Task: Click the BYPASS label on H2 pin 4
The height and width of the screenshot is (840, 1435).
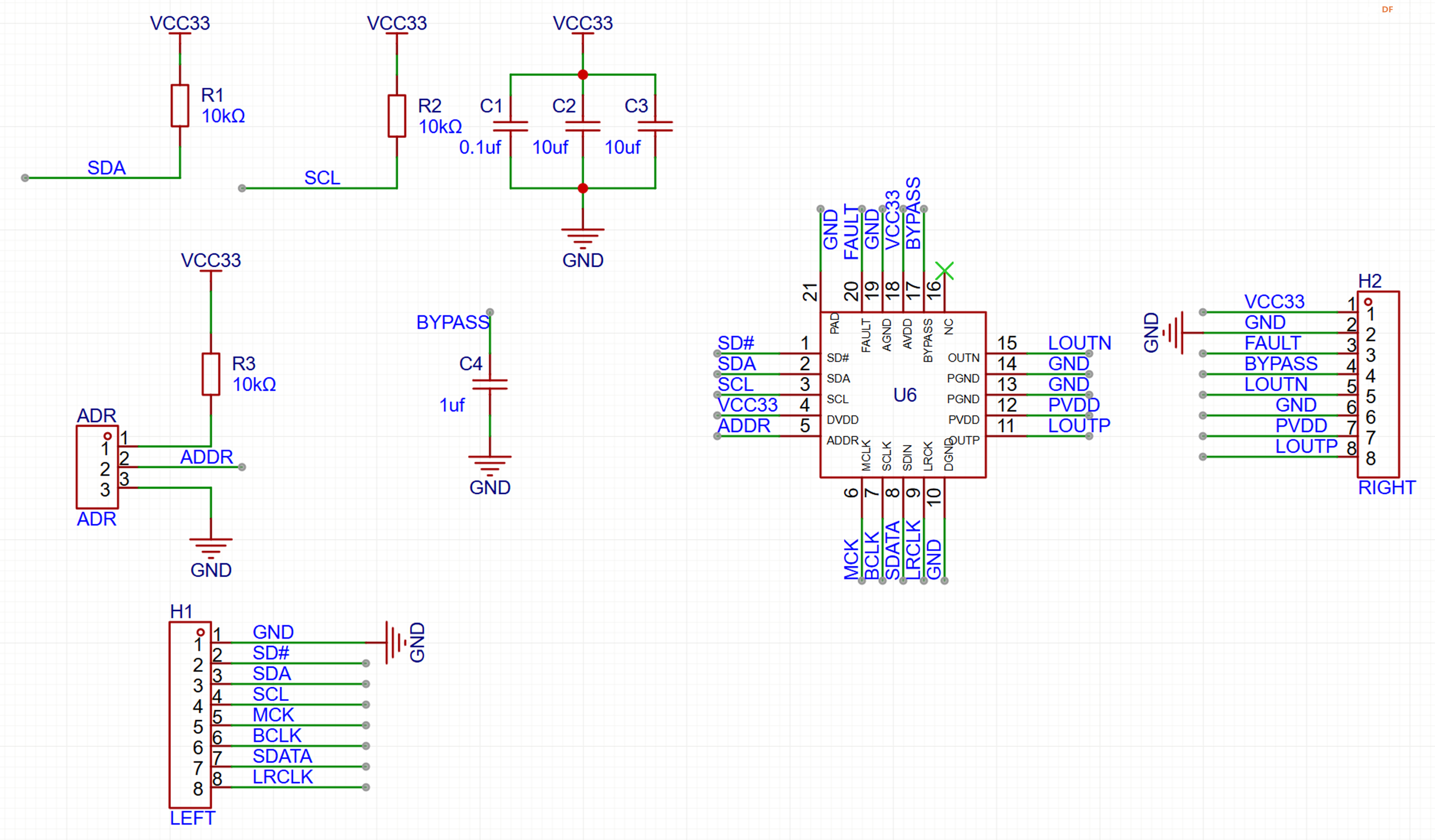Action: click(x=1281, y=364)
